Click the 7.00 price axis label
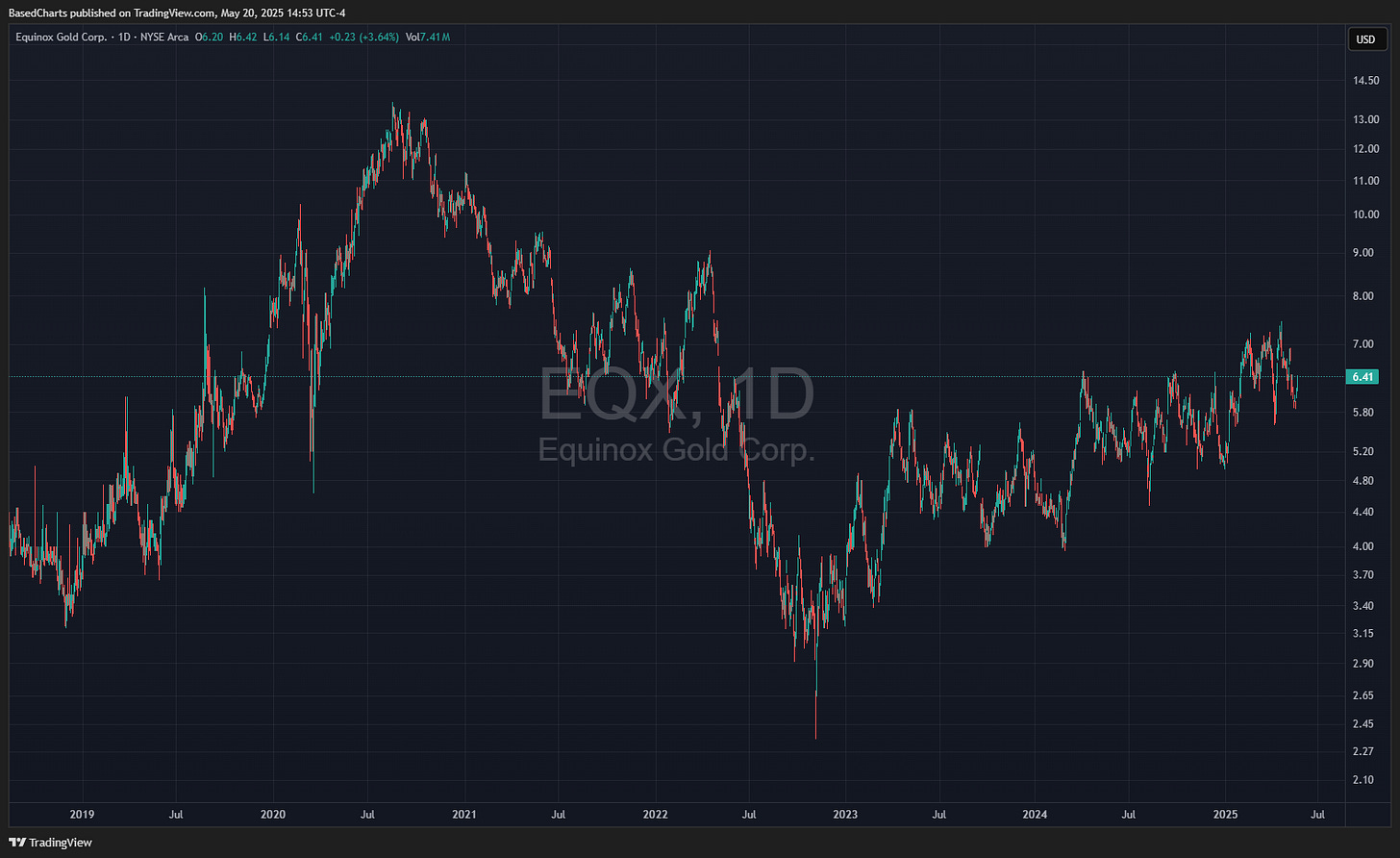This screenshot has height=858, width=1400. point(1365,344)
